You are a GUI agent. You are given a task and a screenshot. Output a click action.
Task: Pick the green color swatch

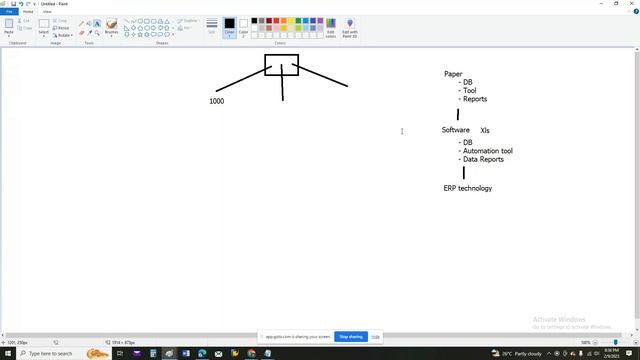[x=298, y=21]
